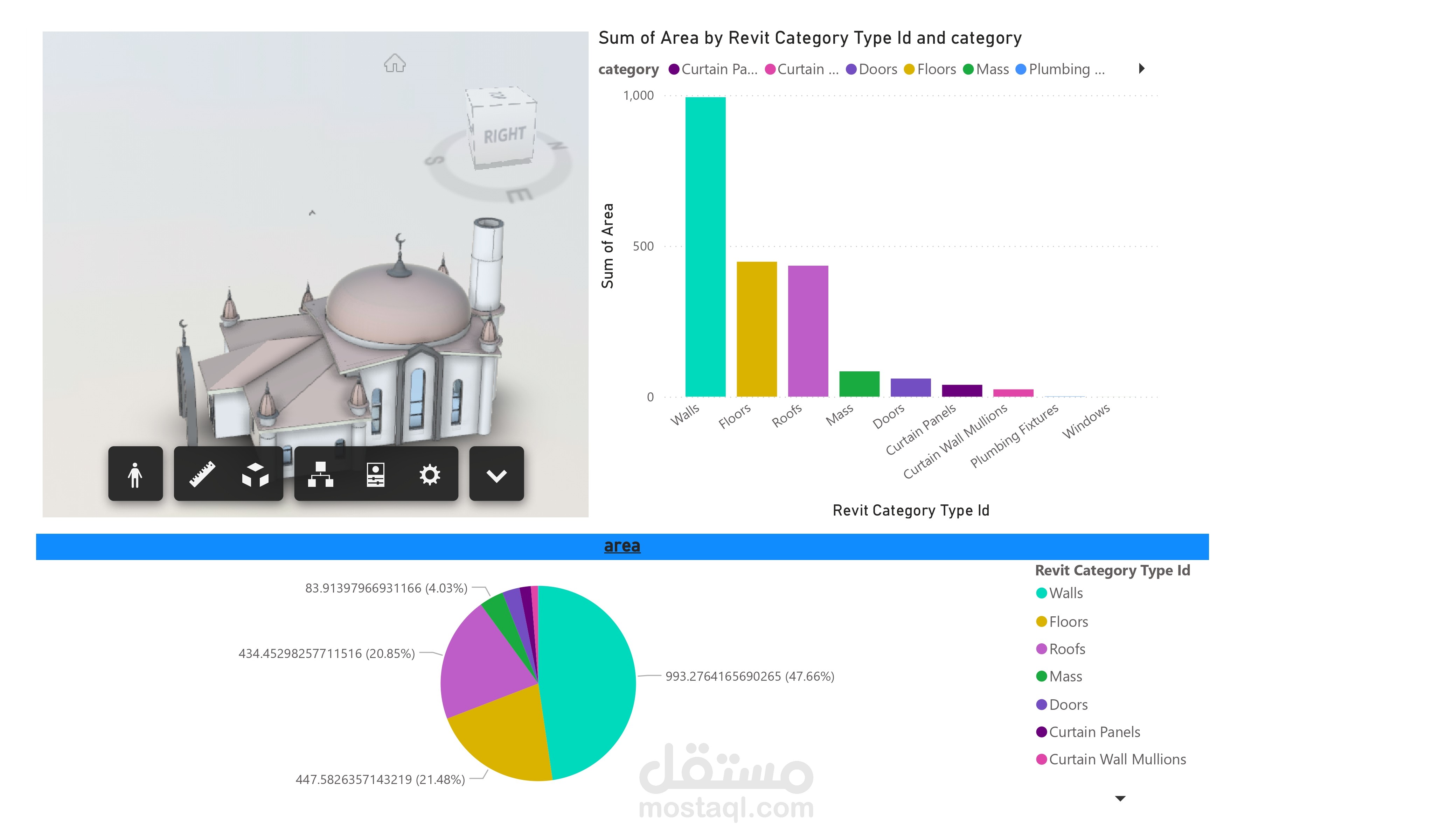
Task: Click the Roofs purple bar
Action: tap(808, 331)
